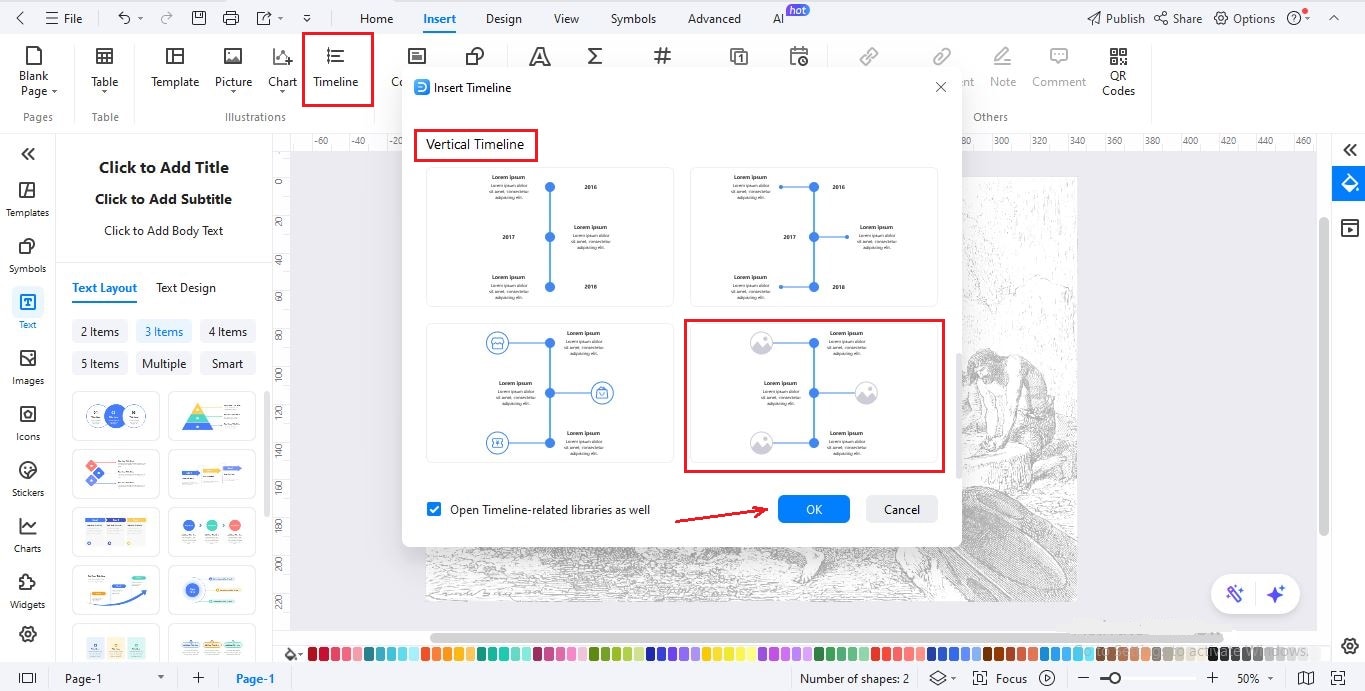1365x691 pixels.
Task: Open the Help question mark dropdown
Action: pos(1309,18)
